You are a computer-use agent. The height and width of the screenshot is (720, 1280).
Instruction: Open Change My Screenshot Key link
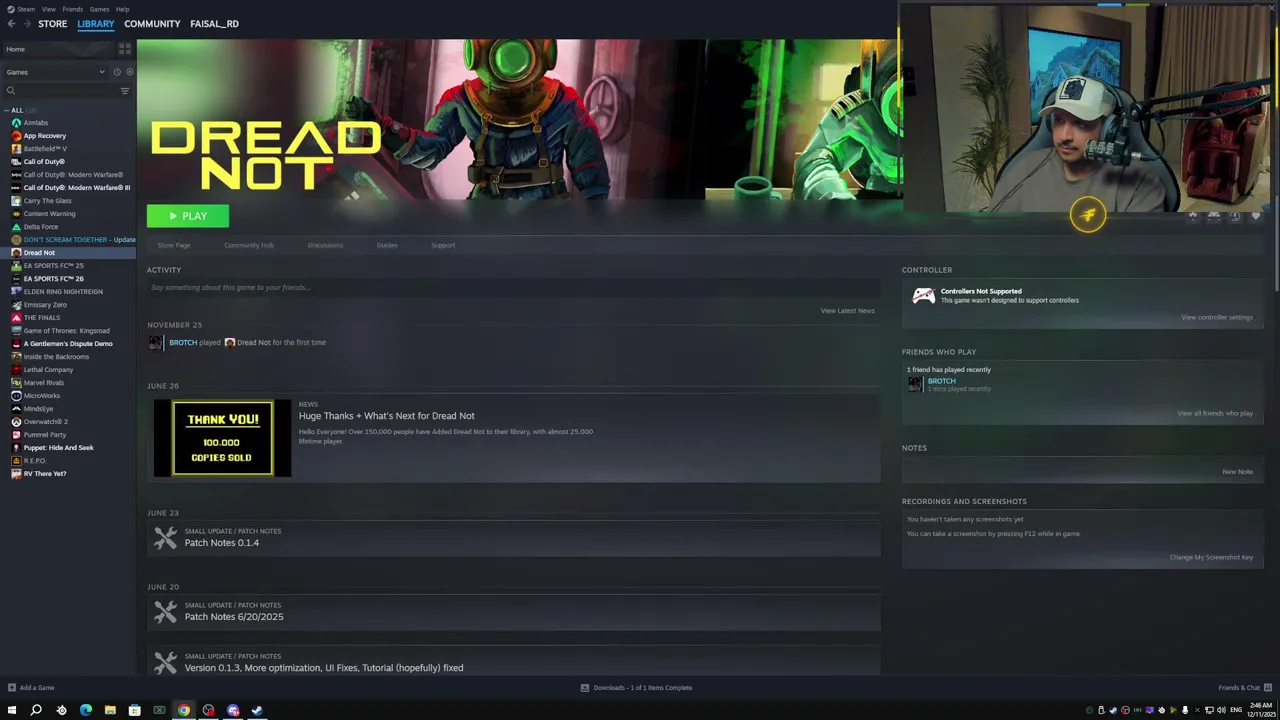coord(1211,557)
